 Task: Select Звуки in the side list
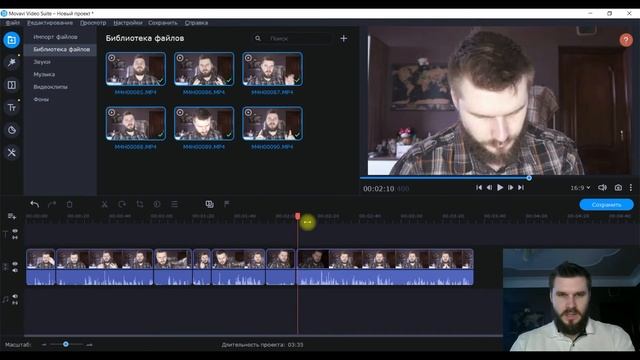[x=42, y=62]
